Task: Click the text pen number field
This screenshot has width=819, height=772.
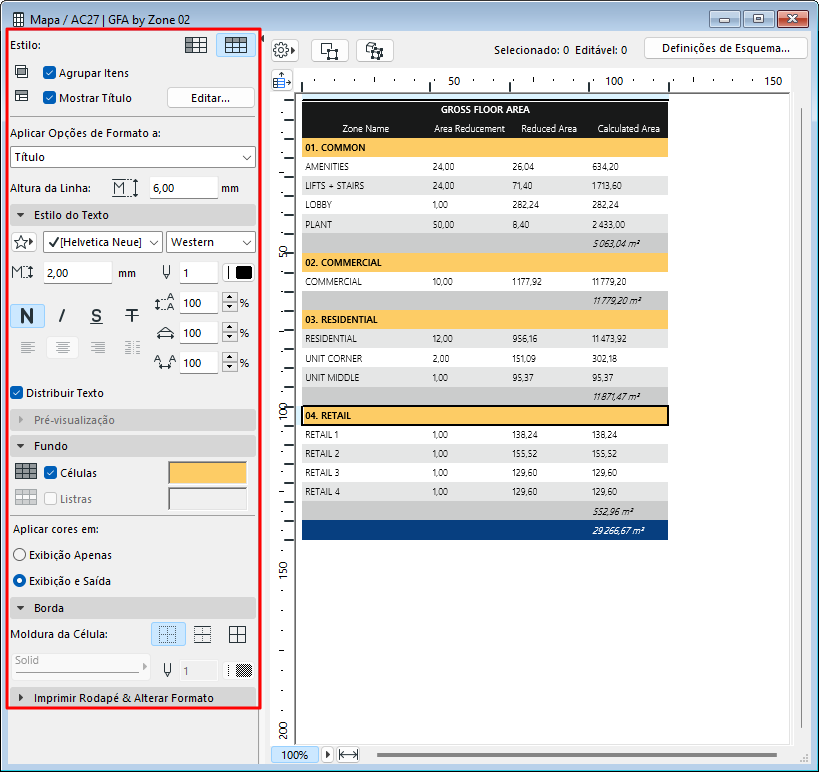Action: [198, 273]
